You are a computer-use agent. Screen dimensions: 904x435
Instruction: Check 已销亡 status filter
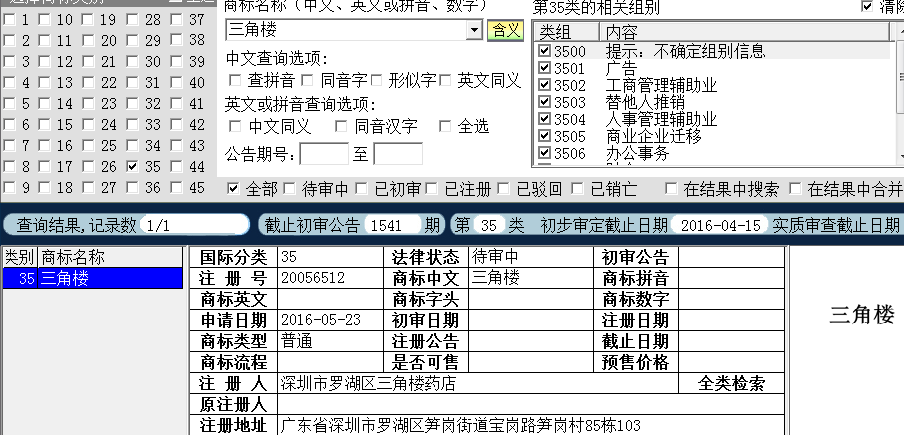[x=577, y=188]
